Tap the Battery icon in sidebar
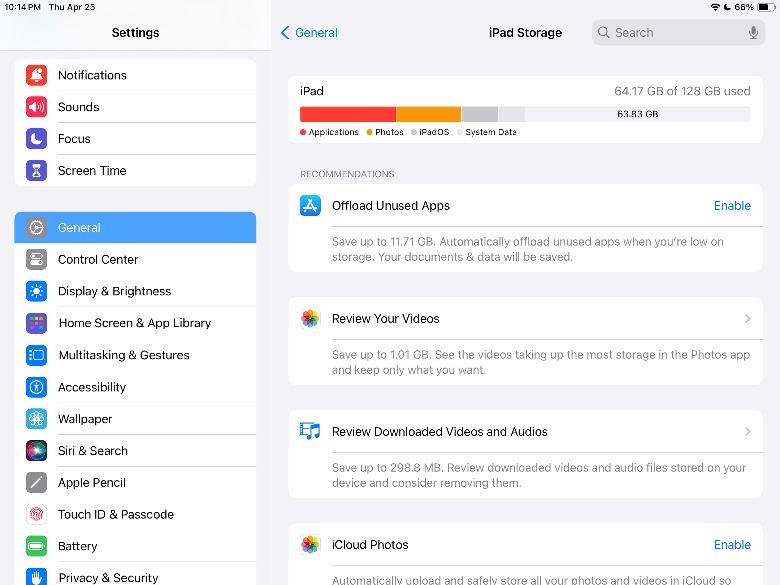The height and width of the screenshot is (585, 780). pos(37,546)
